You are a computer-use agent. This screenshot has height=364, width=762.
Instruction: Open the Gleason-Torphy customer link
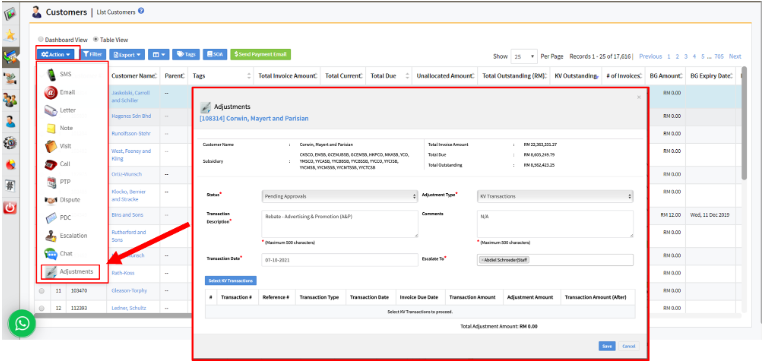click(x=129, y=291)
